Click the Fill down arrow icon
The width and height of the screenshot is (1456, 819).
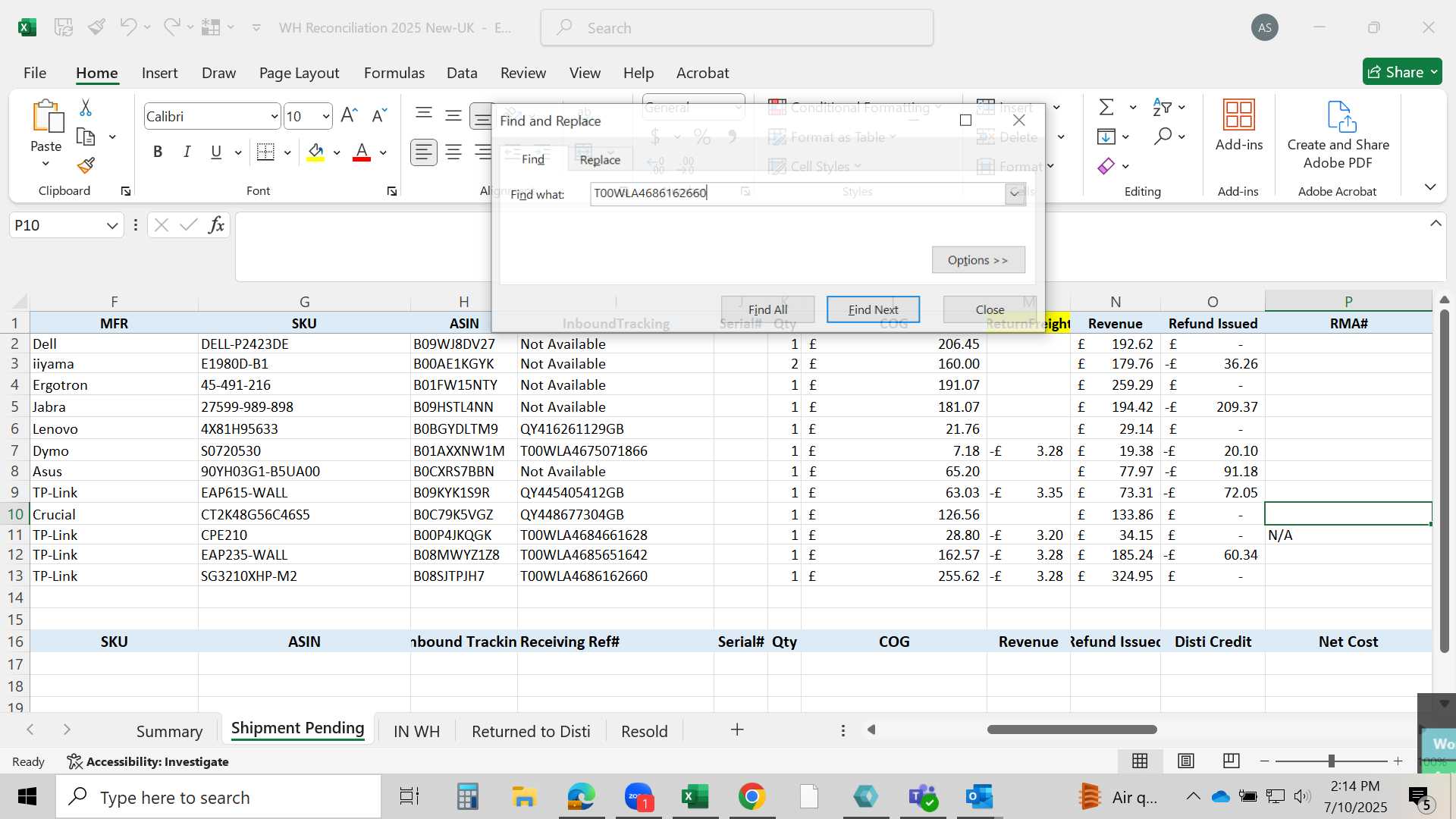pyautogui.click(x=1106, y=136)
